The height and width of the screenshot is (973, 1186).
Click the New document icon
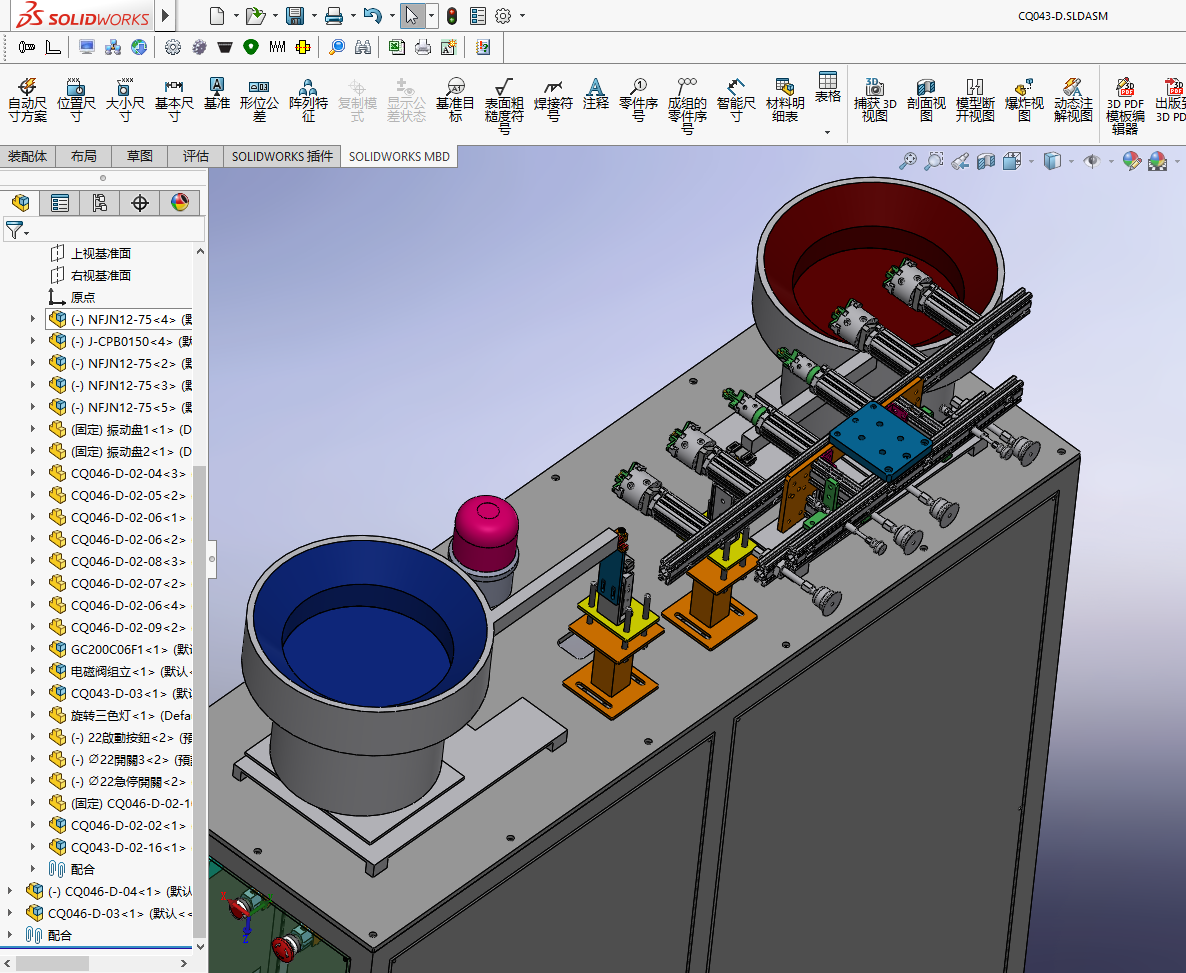[217, 16]
